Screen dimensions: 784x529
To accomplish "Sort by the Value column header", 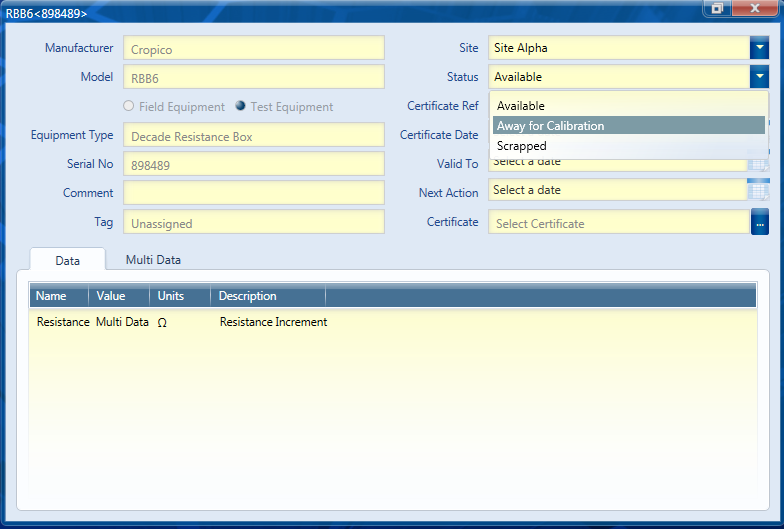I will tap(119, 296).
